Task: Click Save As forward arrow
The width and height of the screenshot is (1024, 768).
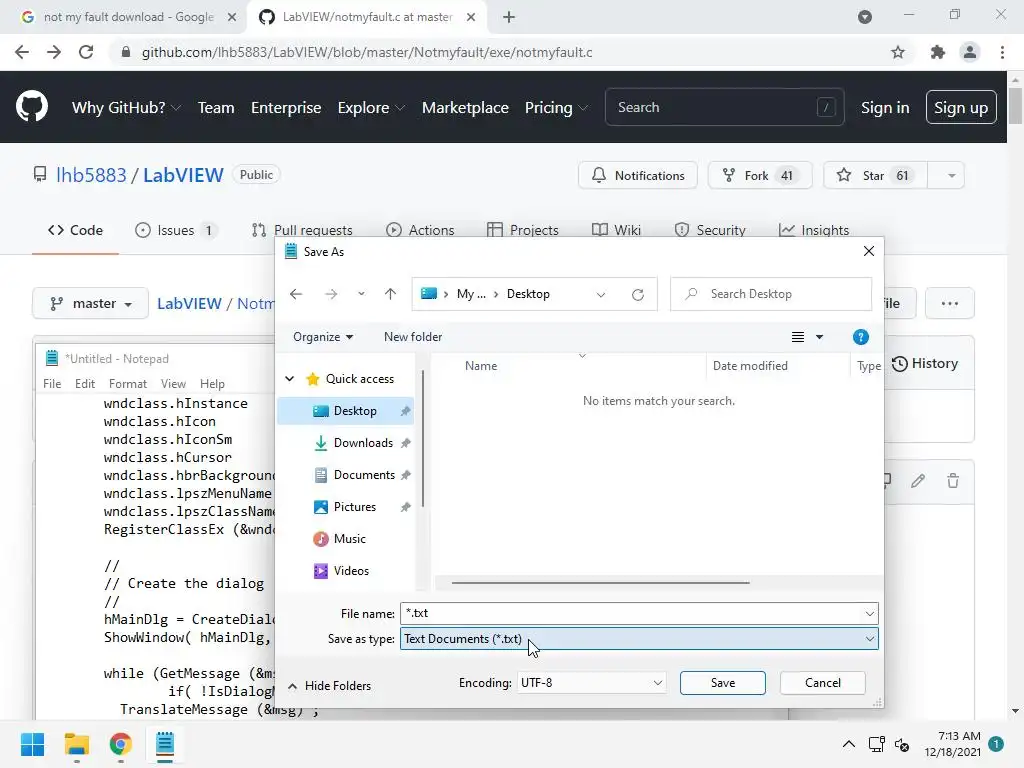Action: tap(331, 295)
